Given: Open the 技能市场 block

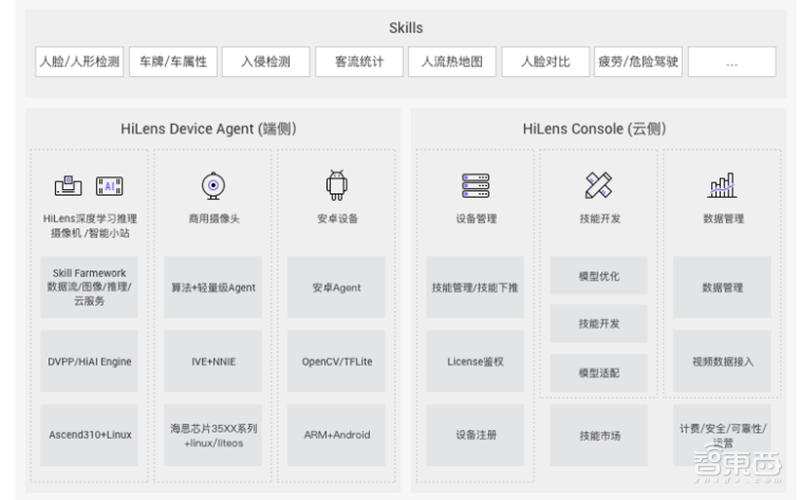Looking at the screenshot, I should point(598,435).
